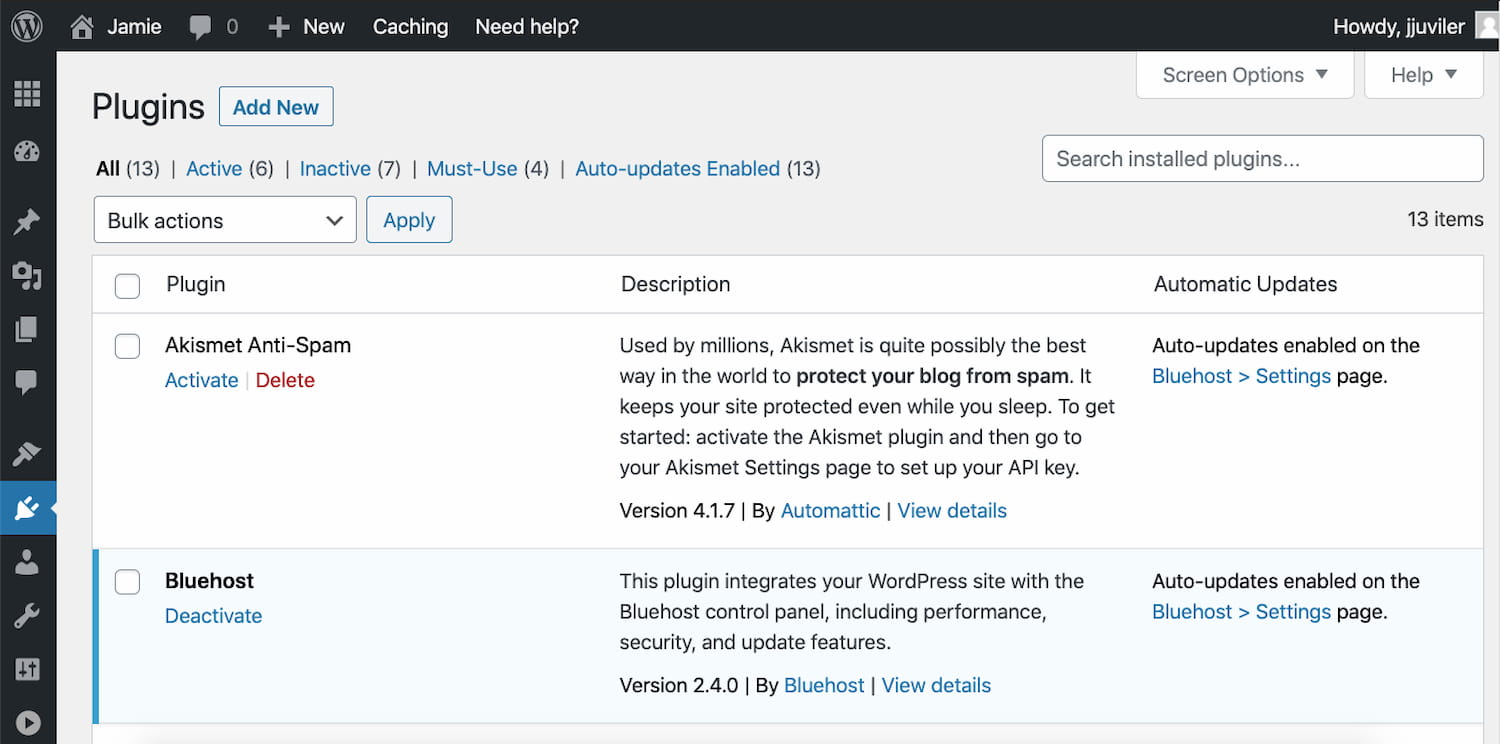This screenshot has width=1500, height=744.
Task: Open the Caching menu in admin bar
Action: (410, 27)
